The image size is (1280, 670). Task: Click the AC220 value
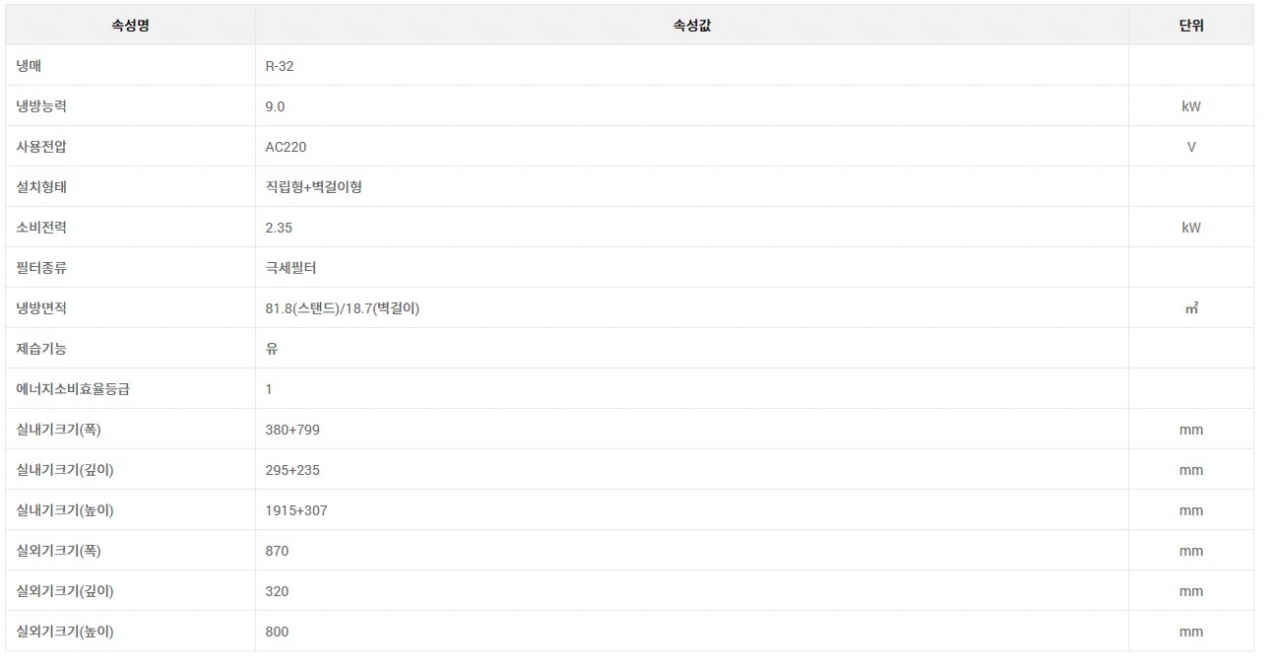tap(286, 147)
